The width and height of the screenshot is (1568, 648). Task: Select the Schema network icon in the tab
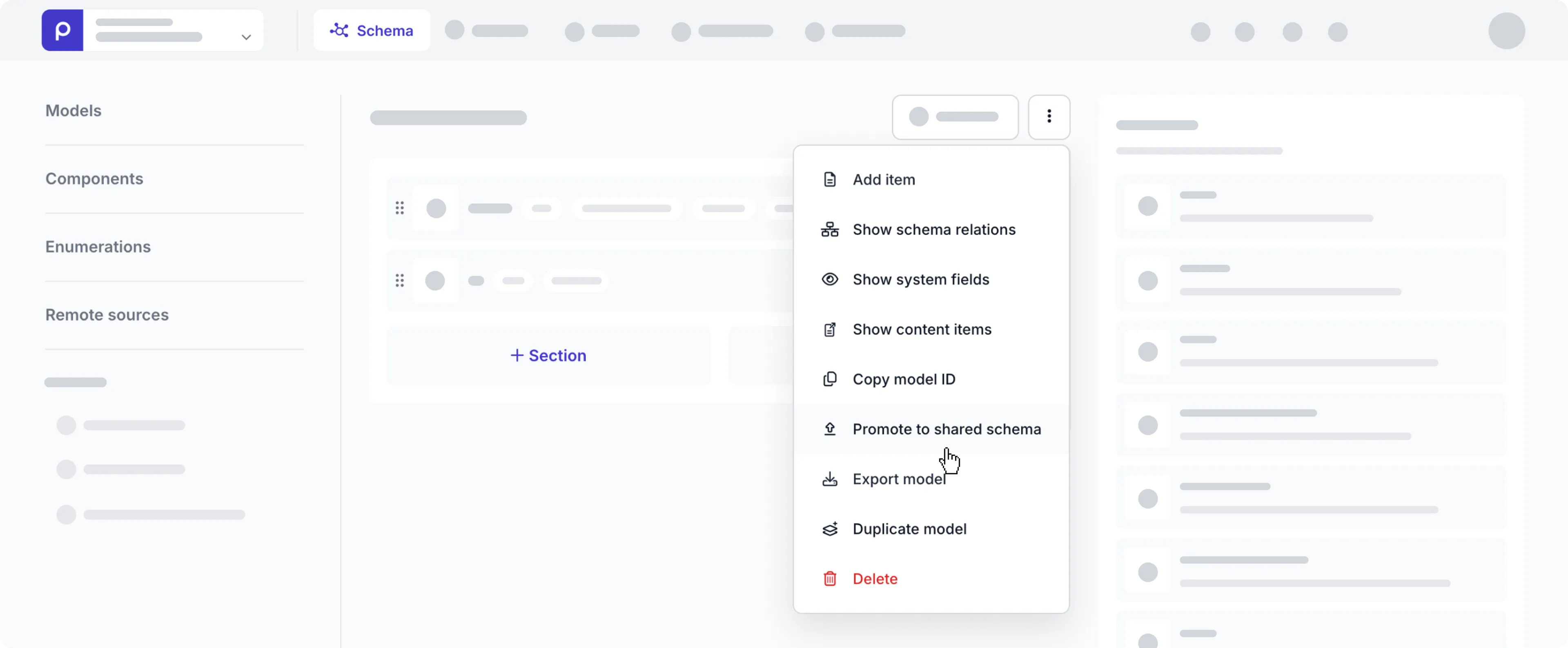[x=339, y=30]
